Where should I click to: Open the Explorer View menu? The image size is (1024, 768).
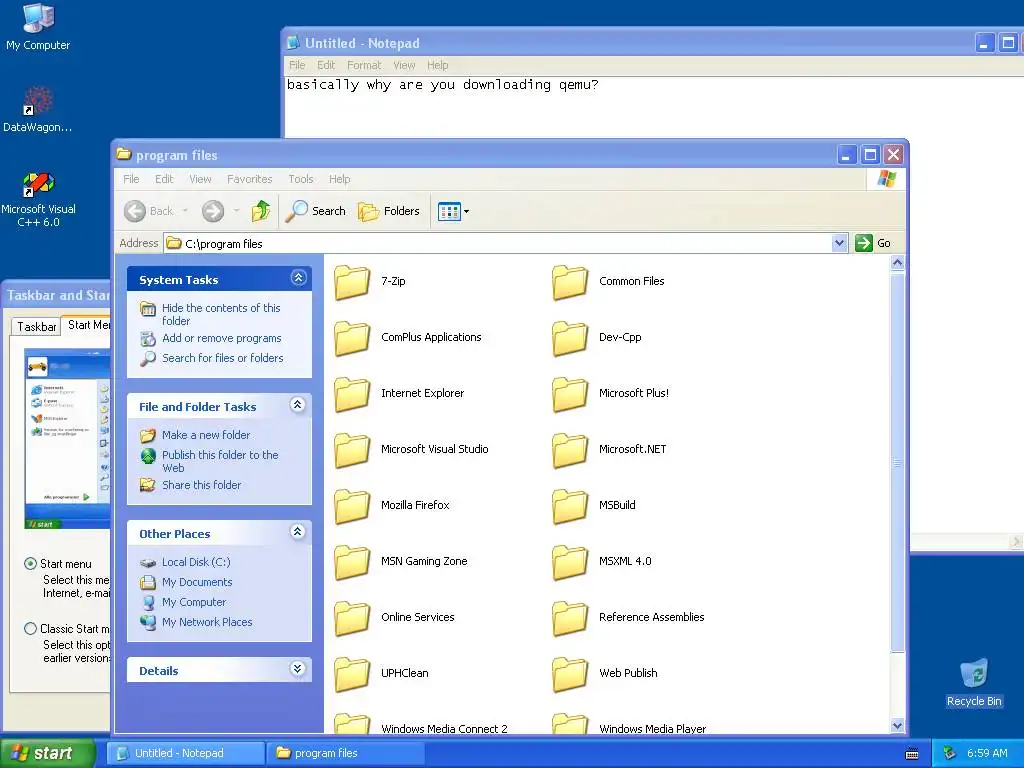(200, 179)
